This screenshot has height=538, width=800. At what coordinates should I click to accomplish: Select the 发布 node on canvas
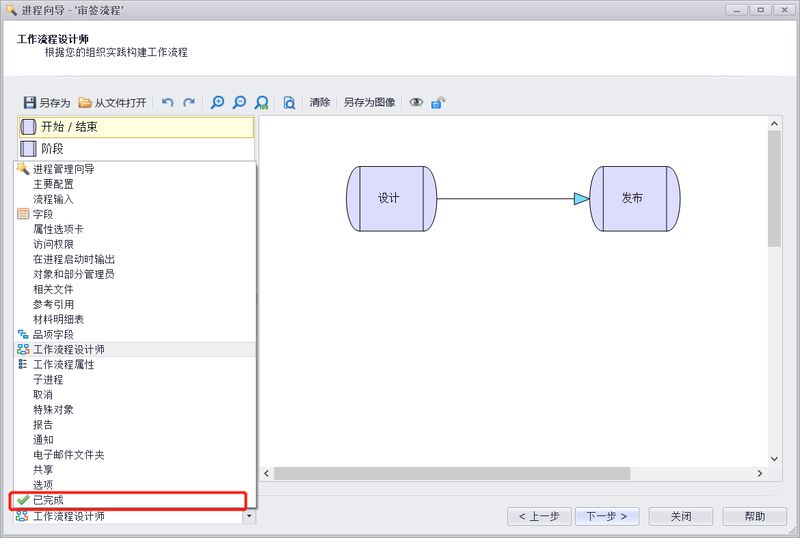(x=634, y=198)
